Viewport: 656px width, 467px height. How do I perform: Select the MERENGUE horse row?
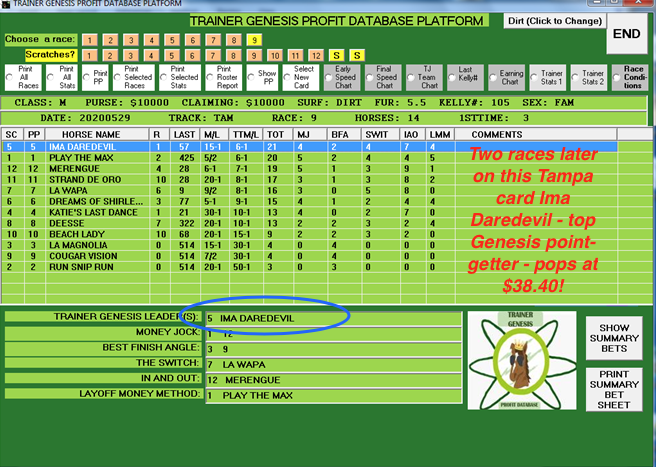tap(309, 169)
